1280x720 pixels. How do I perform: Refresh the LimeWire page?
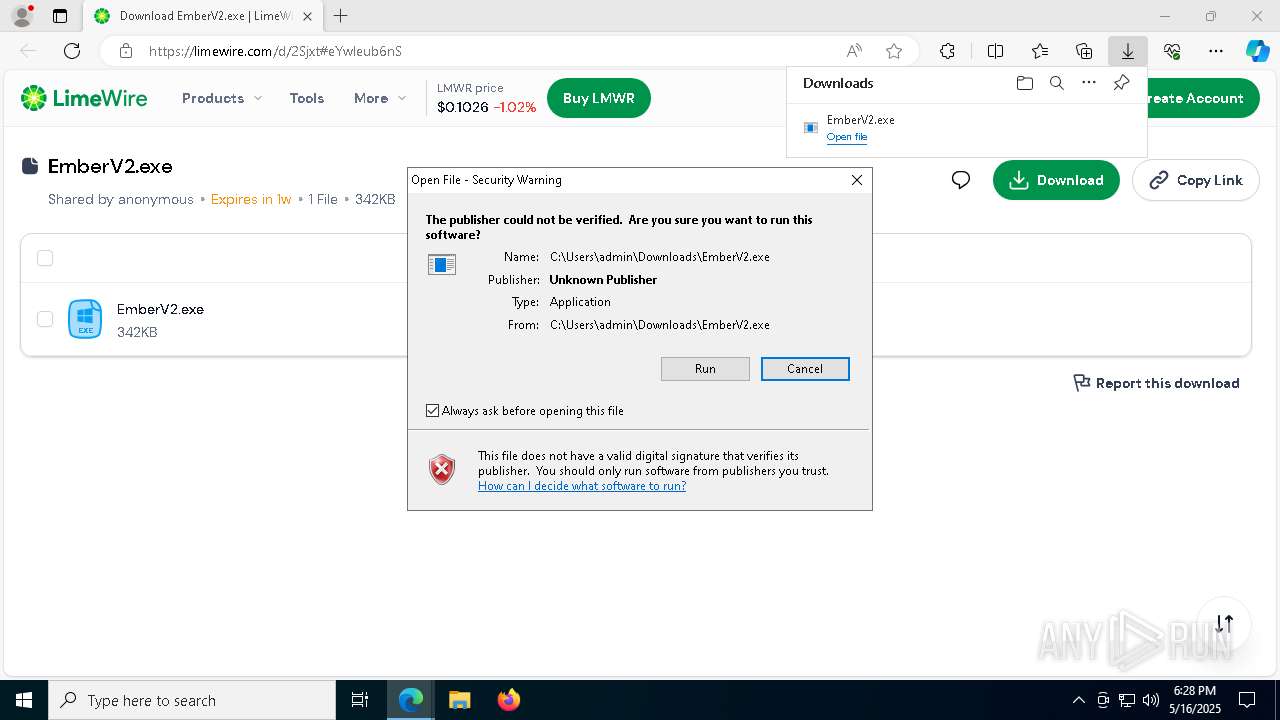[x=72, y=51]
